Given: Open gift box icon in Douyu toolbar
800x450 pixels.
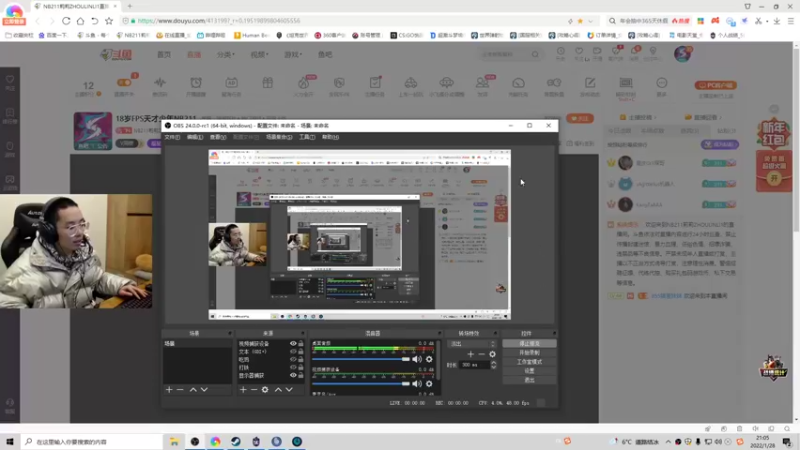Looking at the screenshot, I should [267, 83].
